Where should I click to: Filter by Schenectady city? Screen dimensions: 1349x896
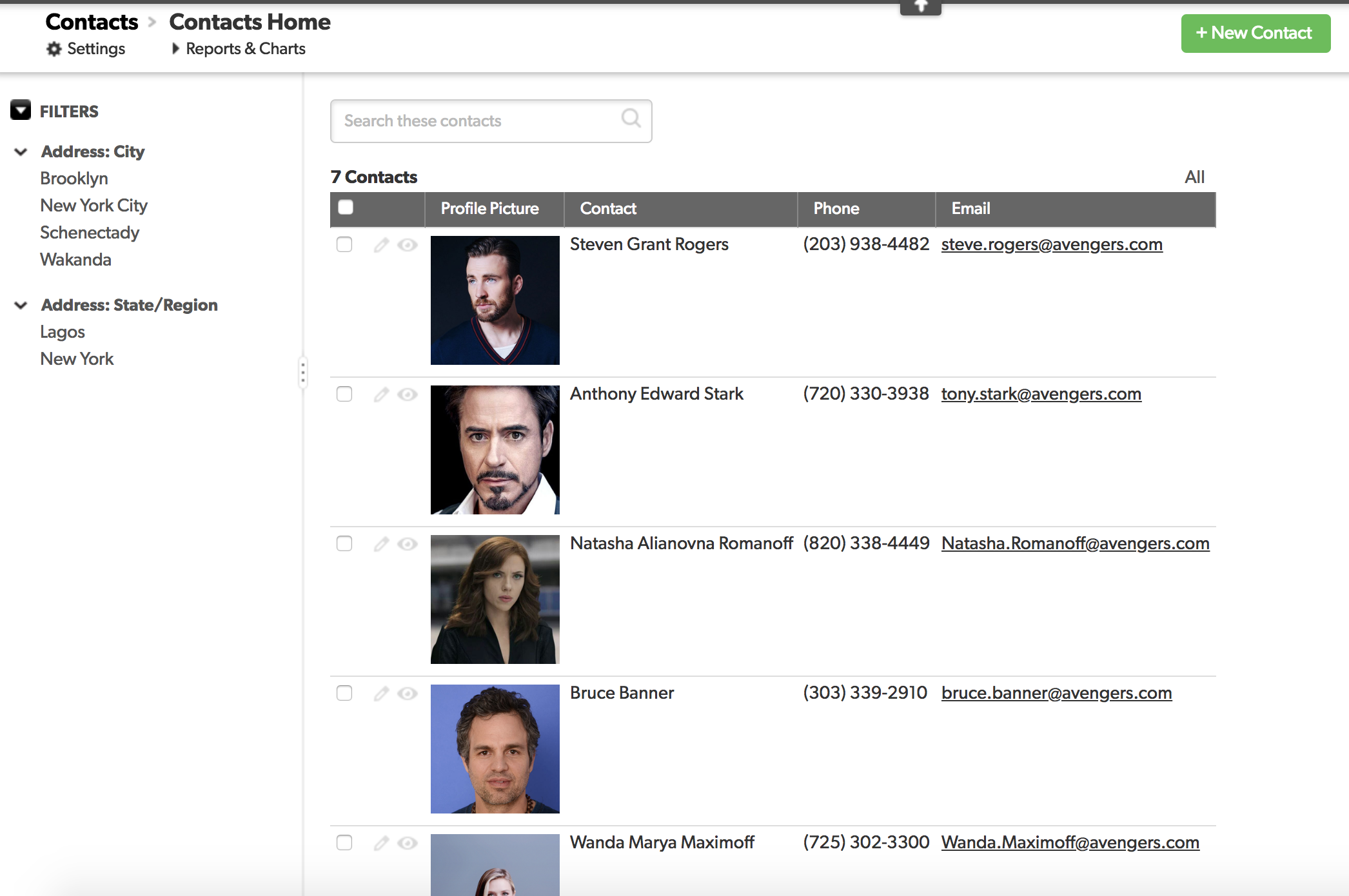90,233
